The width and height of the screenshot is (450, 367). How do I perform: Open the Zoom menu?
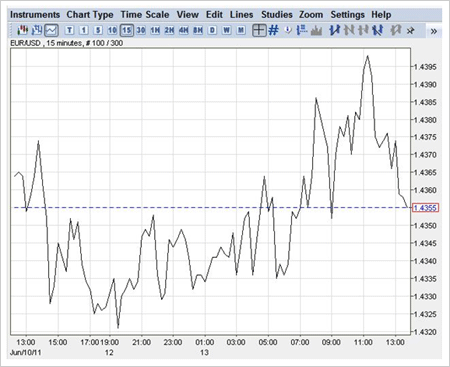(x=311, y=15)
